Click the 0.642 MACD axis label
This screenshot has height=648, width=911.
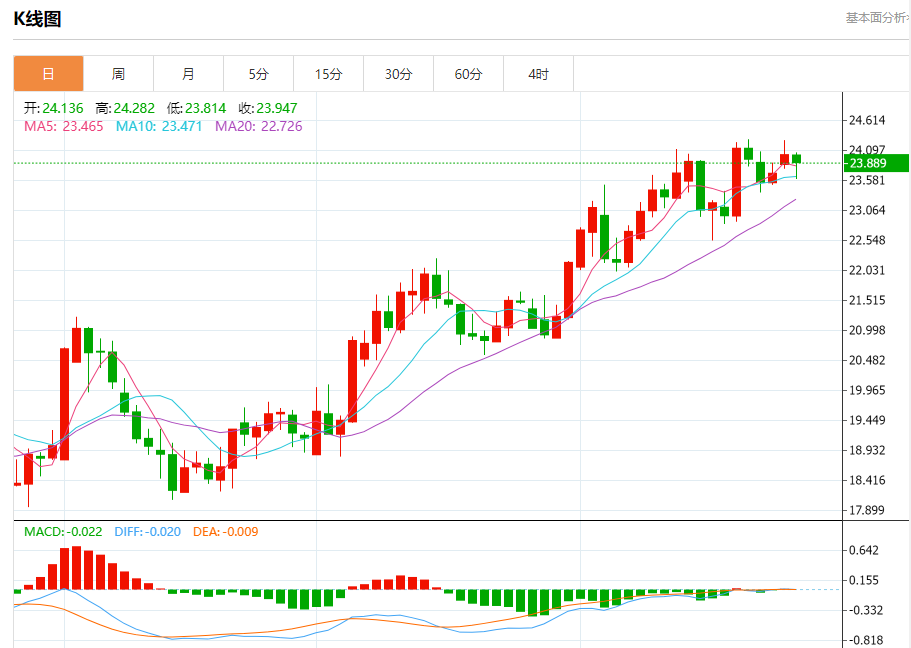tap(864, 550)
